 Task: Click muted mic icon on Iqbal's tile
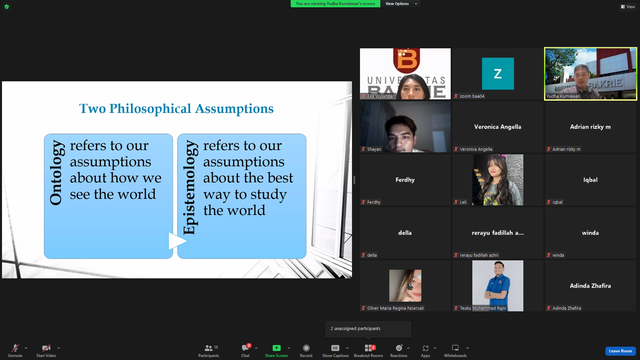[x=549, y=202]
